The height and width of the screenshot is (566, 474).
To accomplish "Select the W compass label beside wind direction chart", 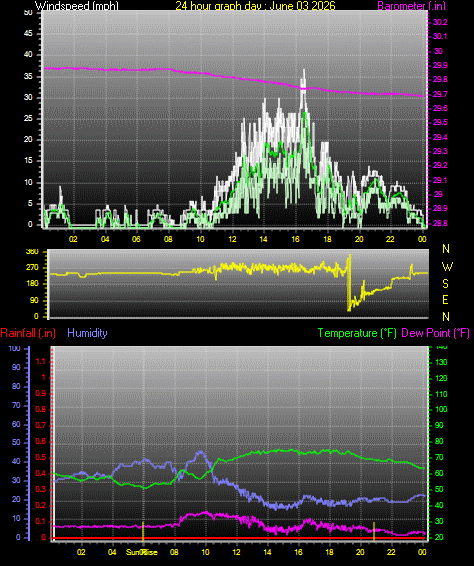I will point(447,267).
